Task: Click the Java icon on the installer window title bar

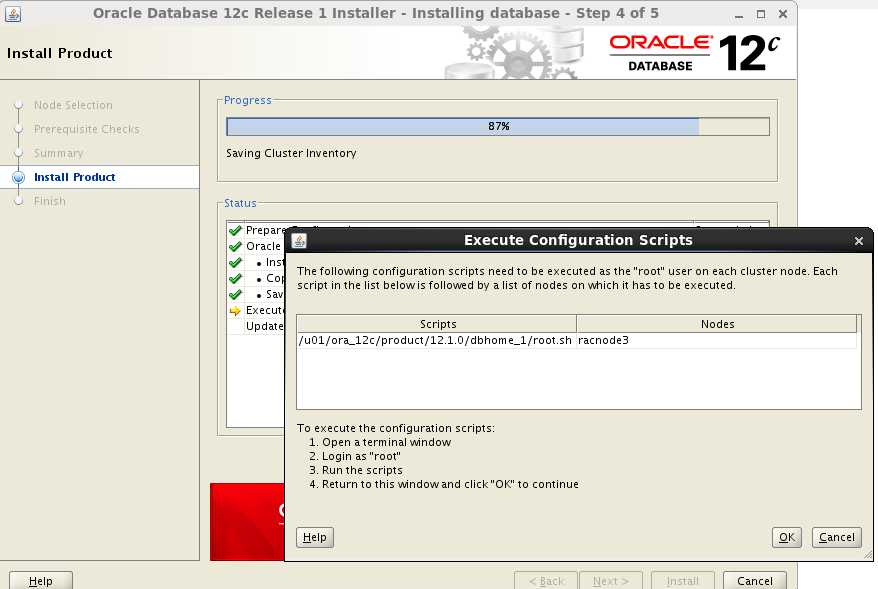Action: coord(13,14)
